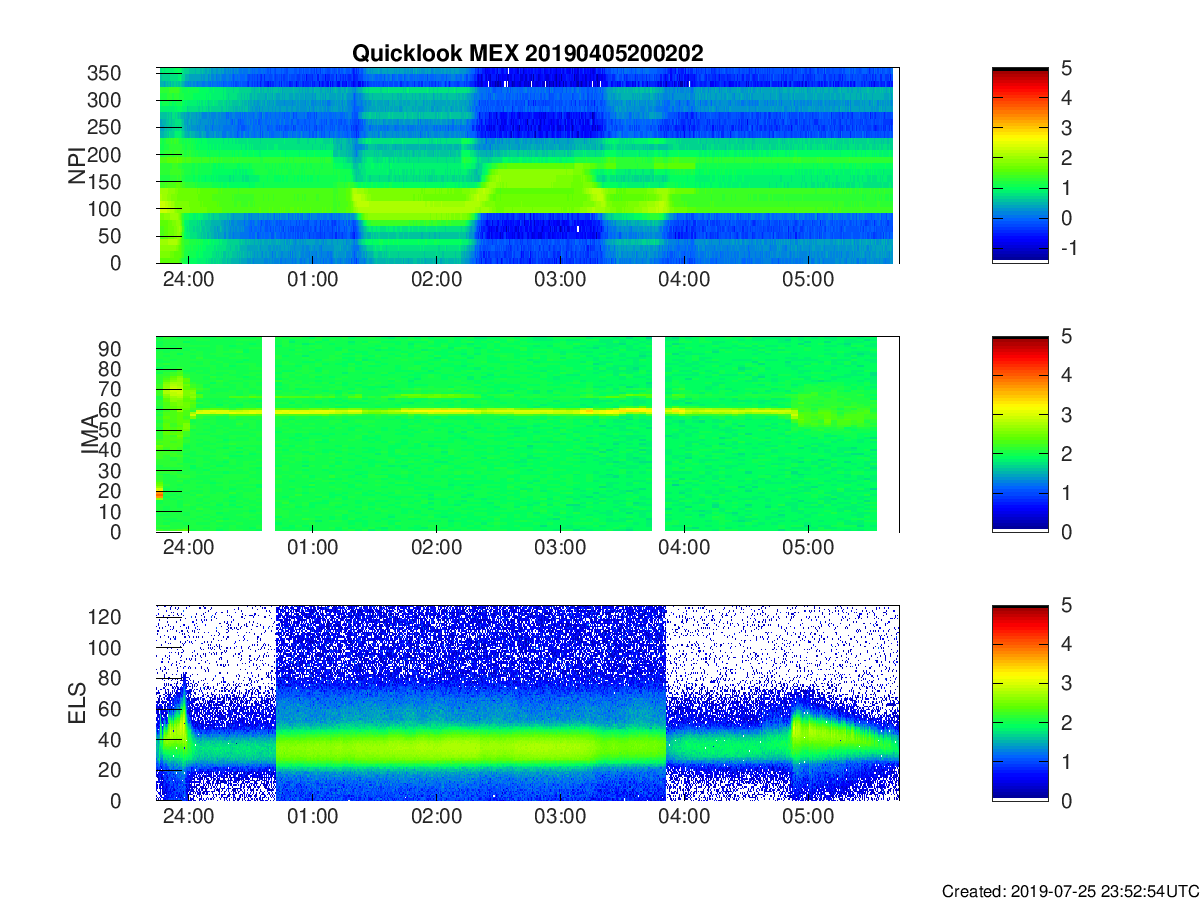The height and width of the screenshot is (900, 1200).
Task: Select the ELS y-axis label
Action: [x=79, y=703]
